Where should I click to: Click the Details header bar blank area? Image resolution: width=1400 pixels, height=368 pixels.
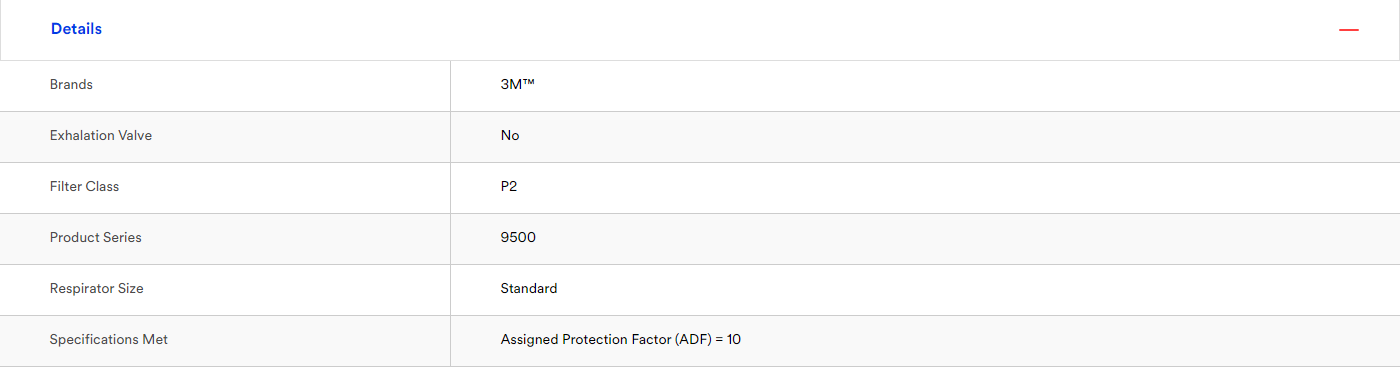tap(700, 30)
